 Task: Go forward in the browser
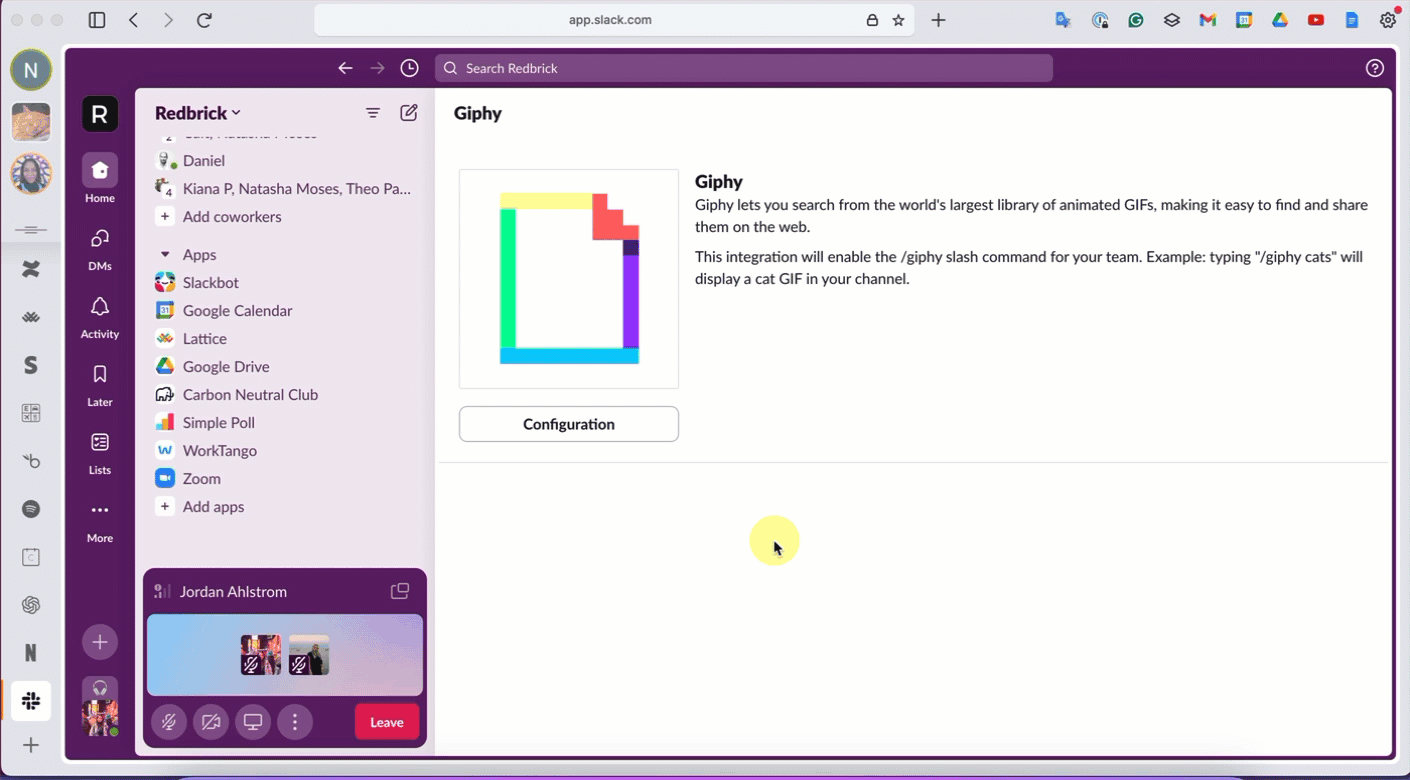tap(168, 20)
